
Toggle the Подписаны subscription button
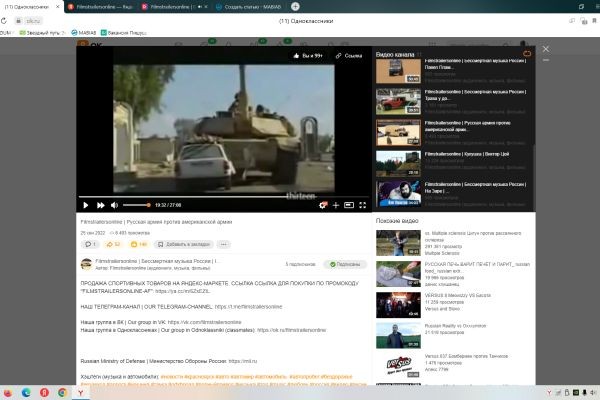pos(345,264)
